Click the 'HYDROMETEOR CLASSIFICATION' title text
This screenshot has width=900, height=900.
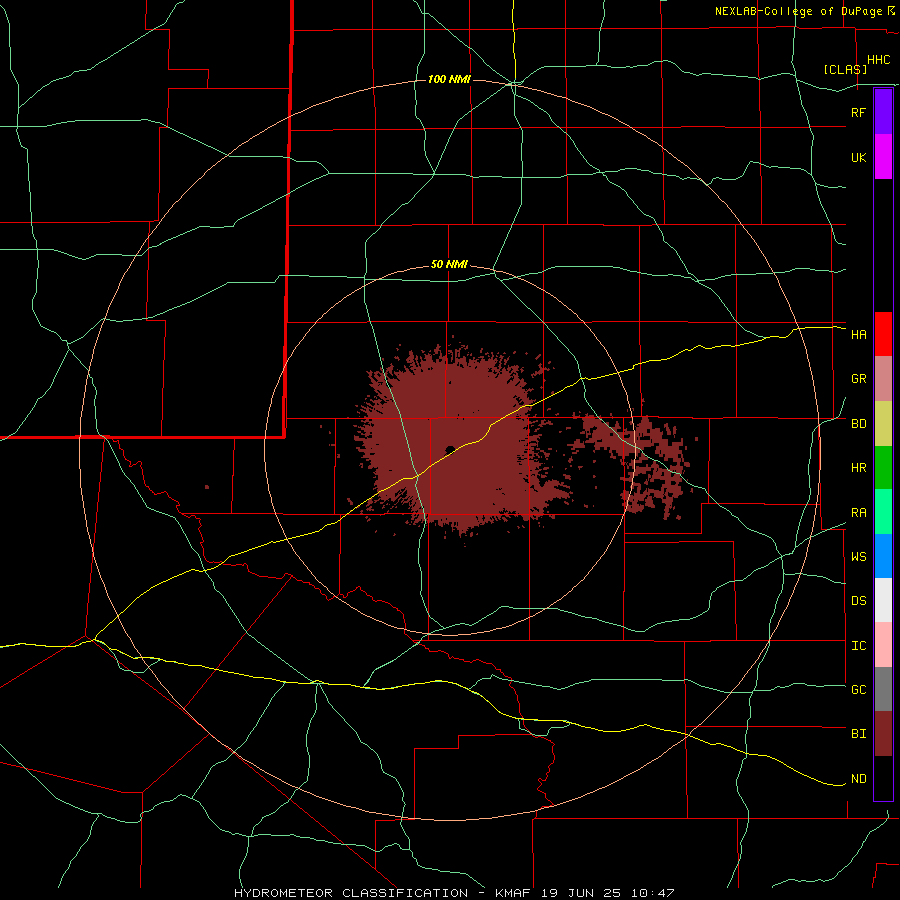click(x=351, y=893)
